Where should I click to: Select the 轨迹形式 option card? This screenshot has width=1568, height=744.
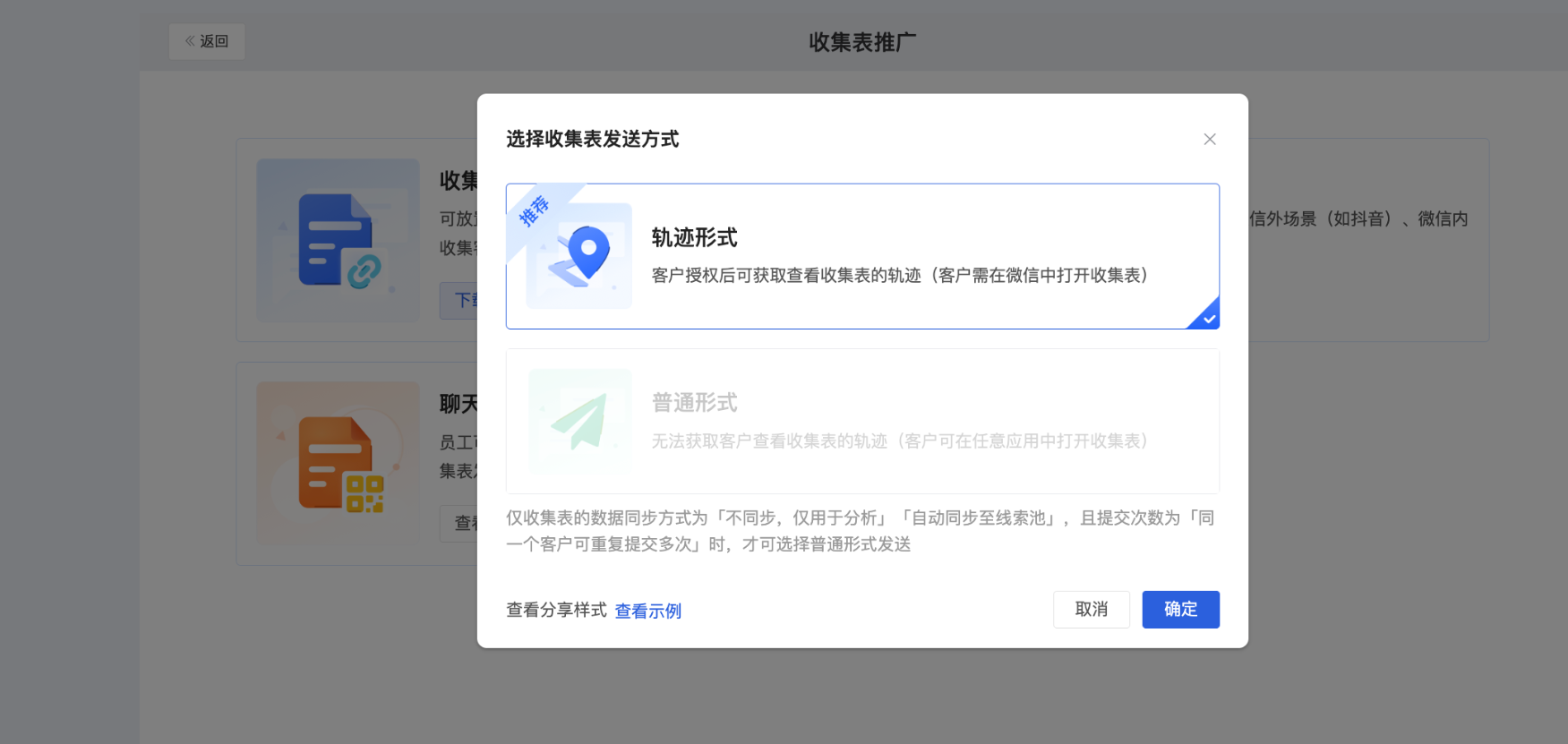(x=862, y=256)
